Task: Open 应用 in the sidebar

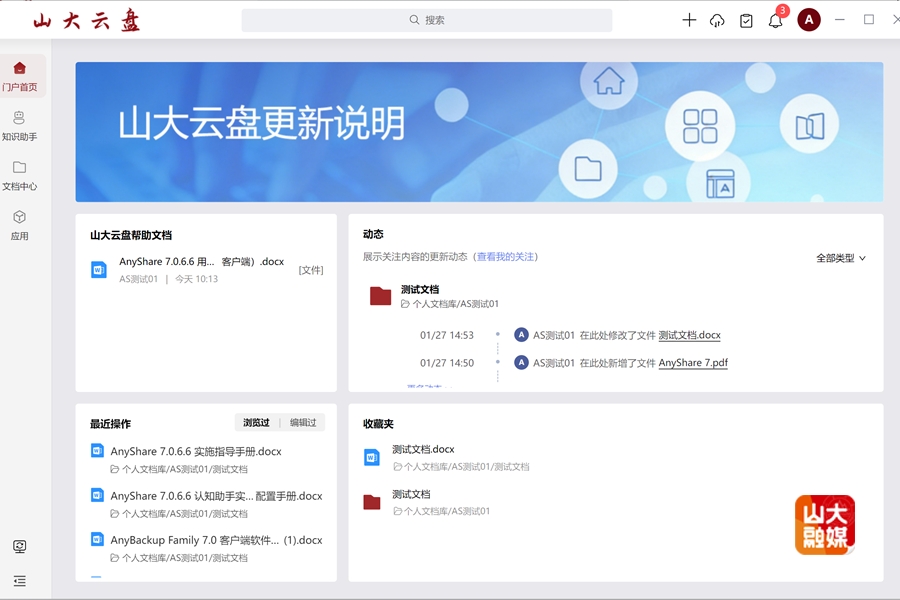Action: coord(19,225)
